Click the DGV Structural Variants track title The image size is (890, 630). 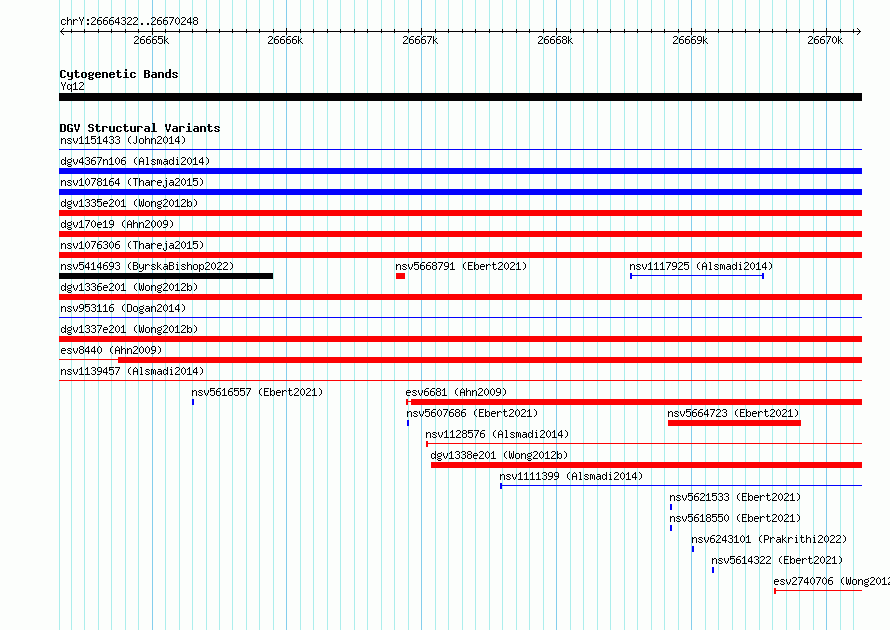coord(140,128)
